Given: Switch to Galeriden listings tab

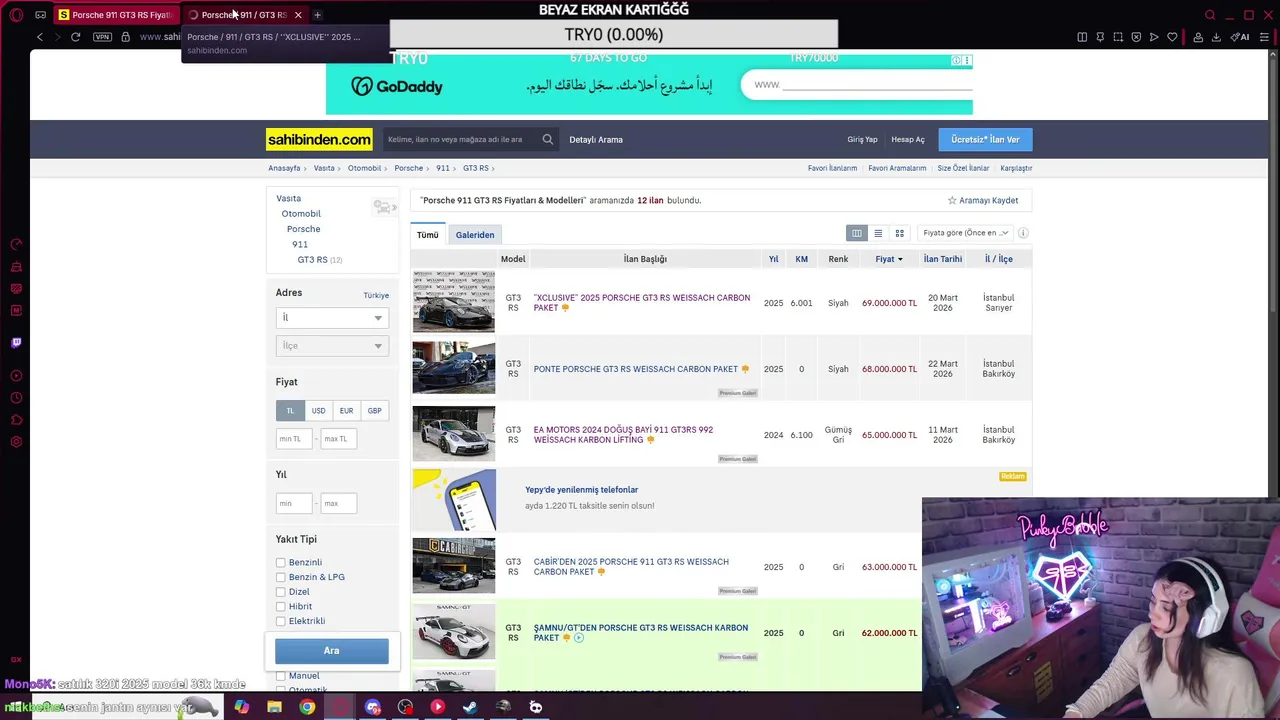Looking at the screenshot, I should tap(475, 235).
